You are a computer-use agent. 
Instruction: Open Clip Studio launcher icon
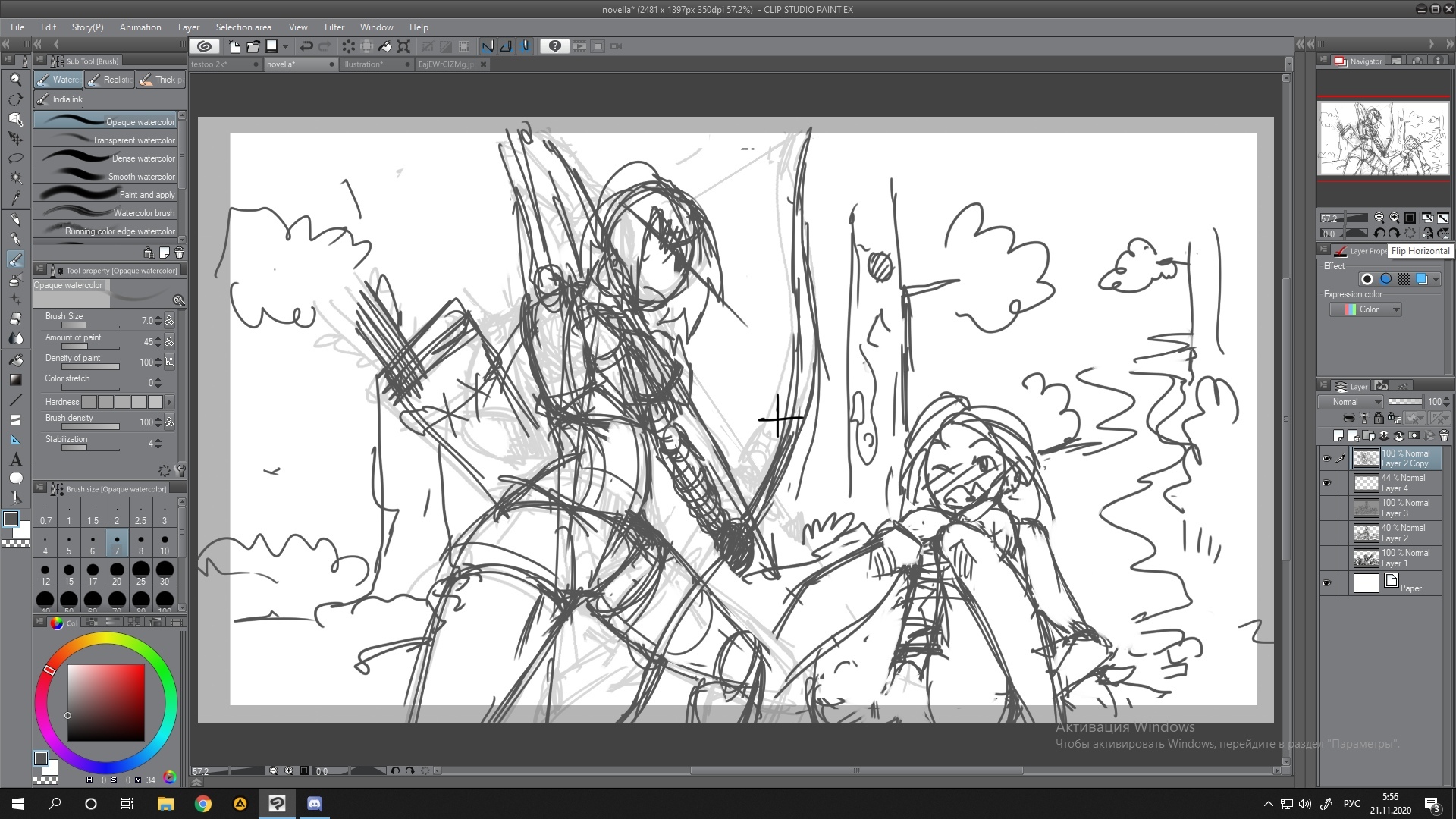[204, 46]
